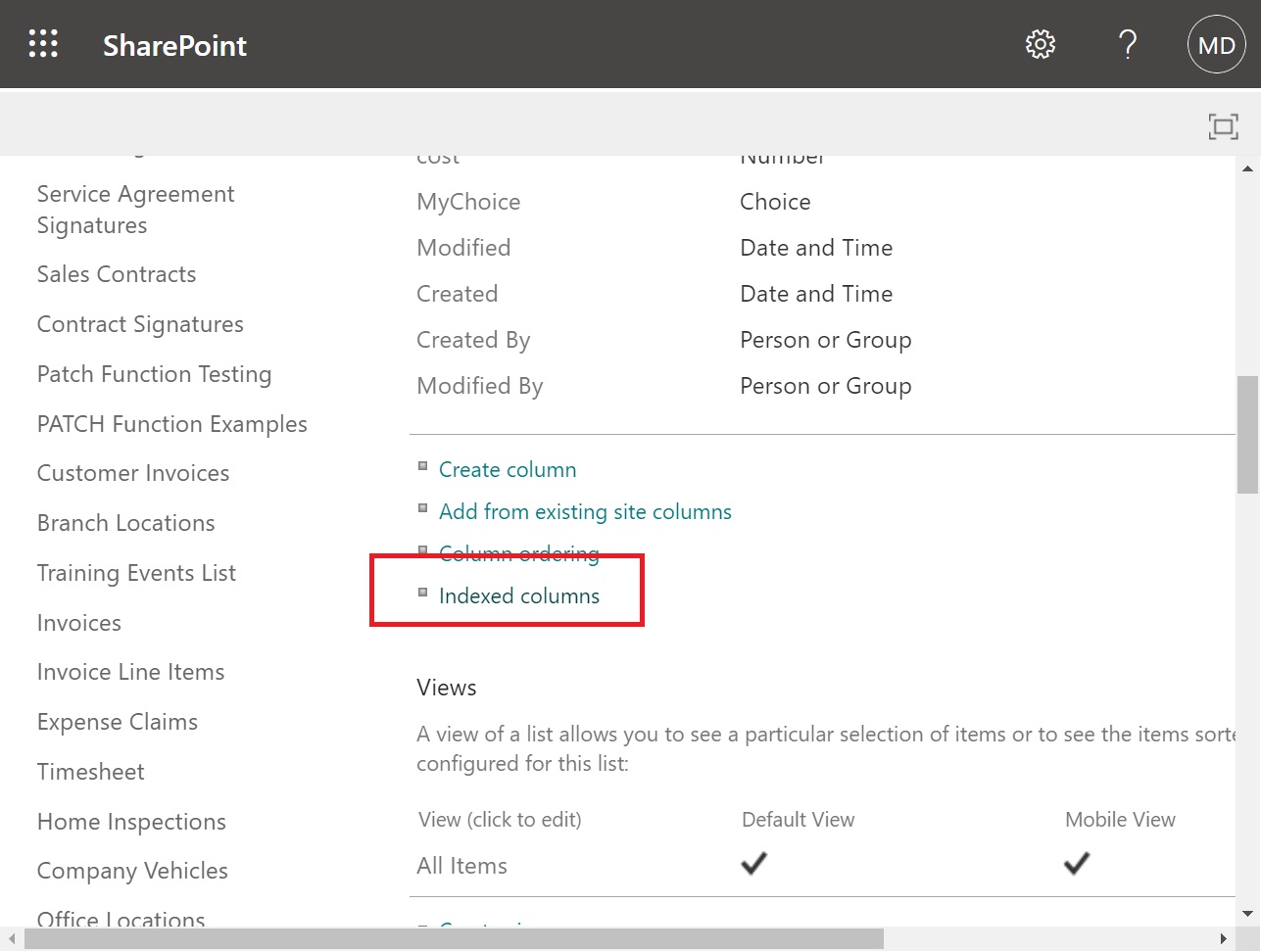This screenshot has height=952, width=1261.
Task: Toggle the Mobile View checkmark for All Items
Action: coord(1076,864)
